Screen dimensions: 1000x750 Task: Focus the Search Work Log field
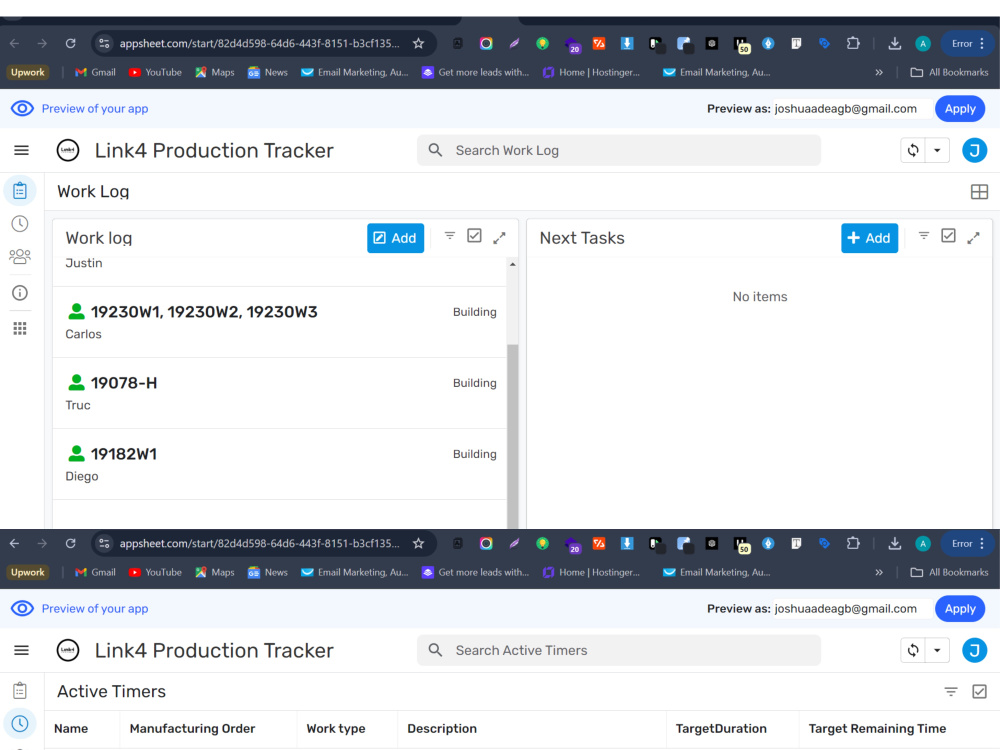click(x=619, y=151)
